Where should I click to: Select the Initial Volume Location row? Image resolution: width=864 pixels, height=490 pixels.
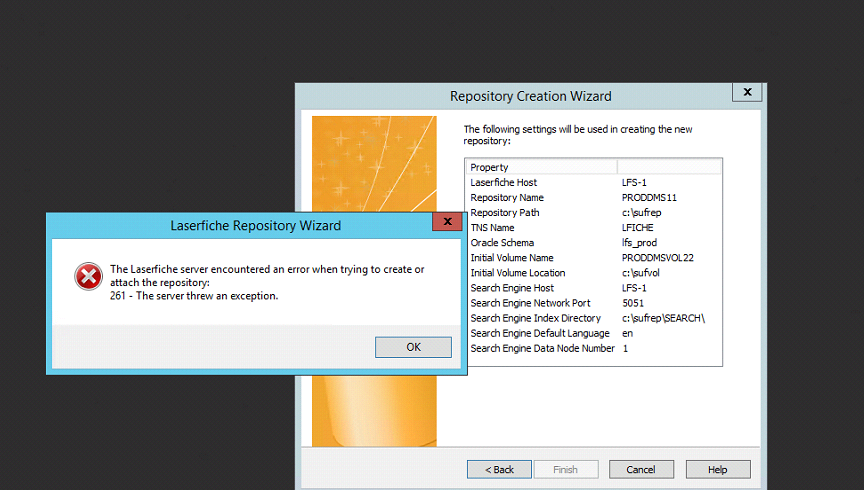click(x=593, y=273)
